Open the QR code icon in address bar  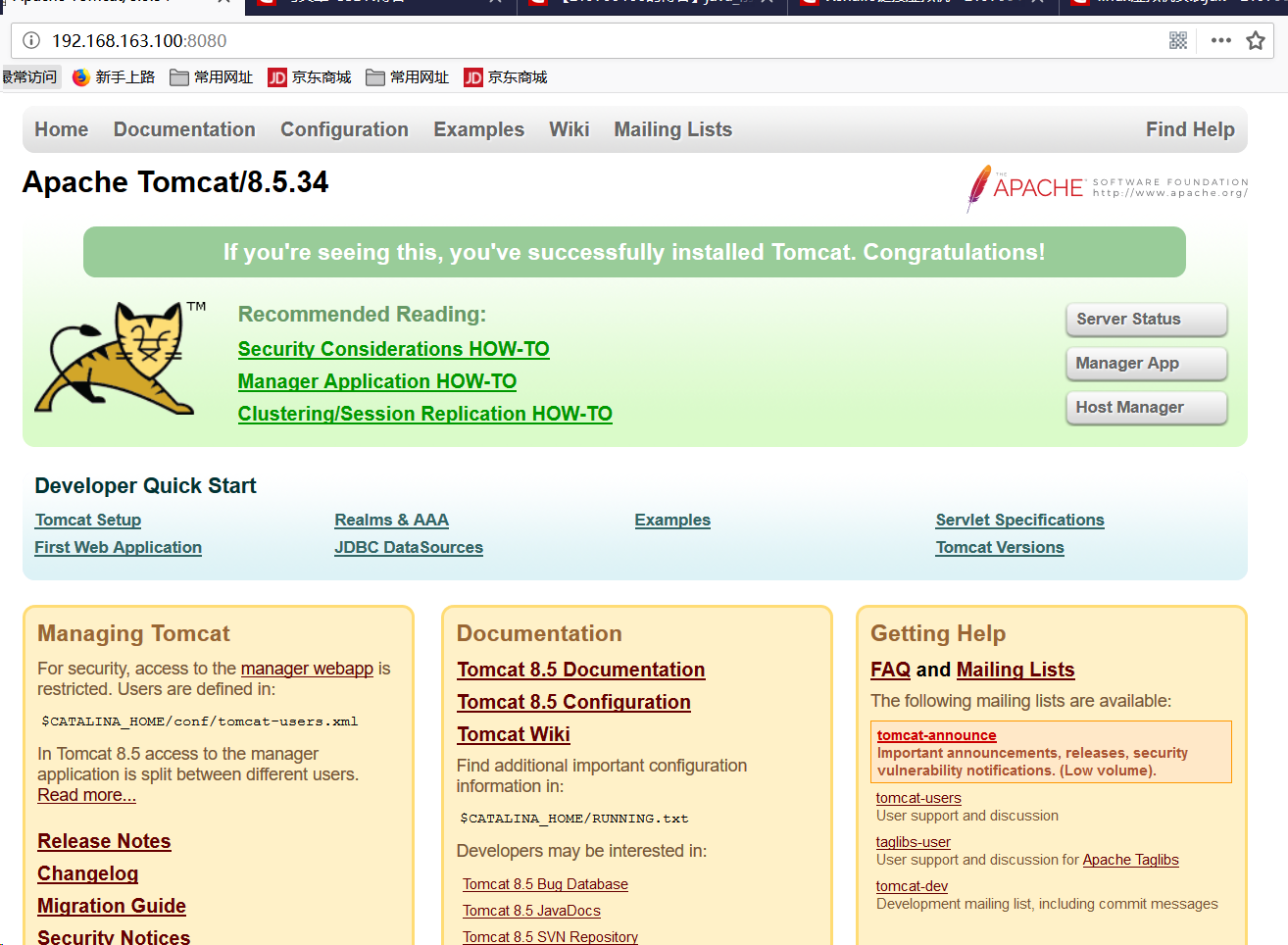[x=1178, y=40]
